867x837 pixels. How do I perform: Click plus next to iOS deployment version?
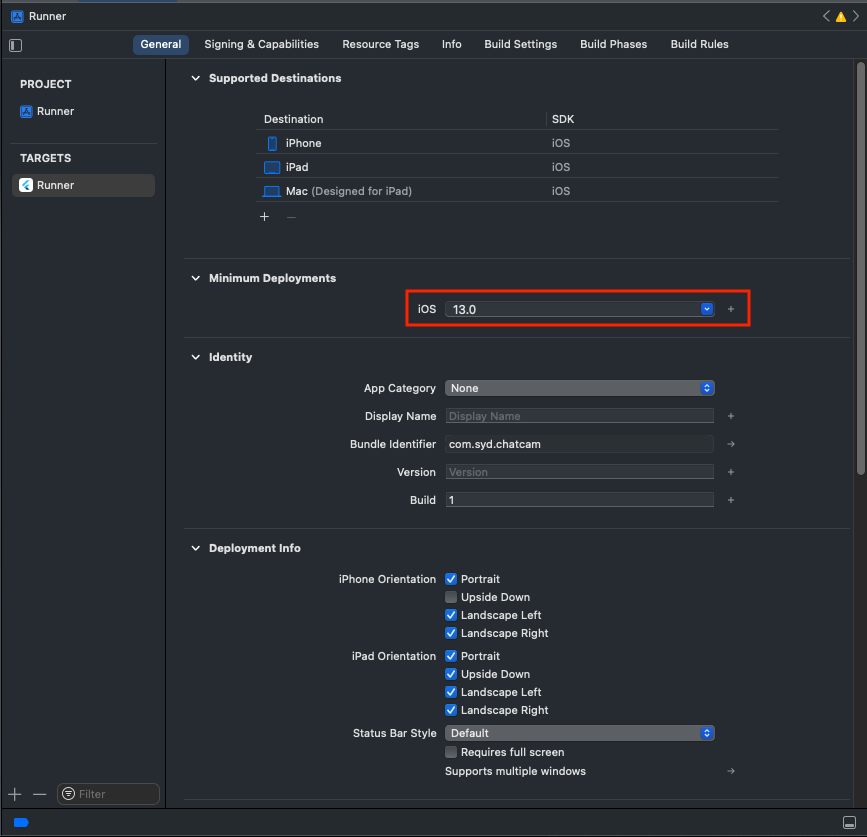(730, 309)
